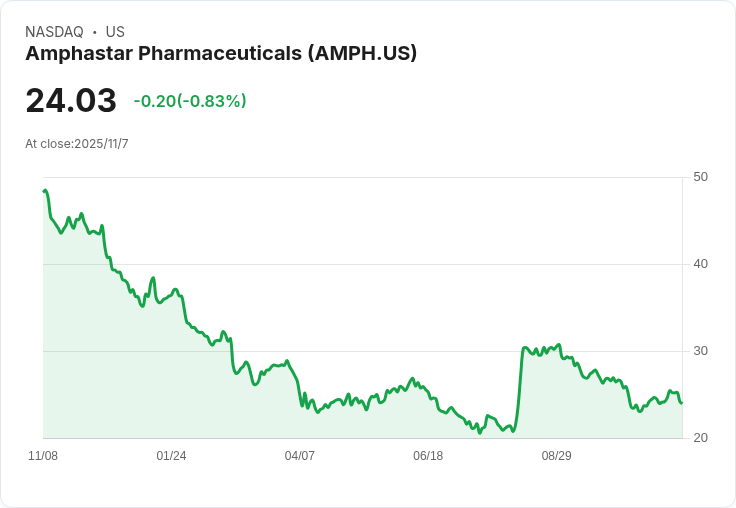
Task: Click the 50 y-axis label
Action: click(700, 177)
